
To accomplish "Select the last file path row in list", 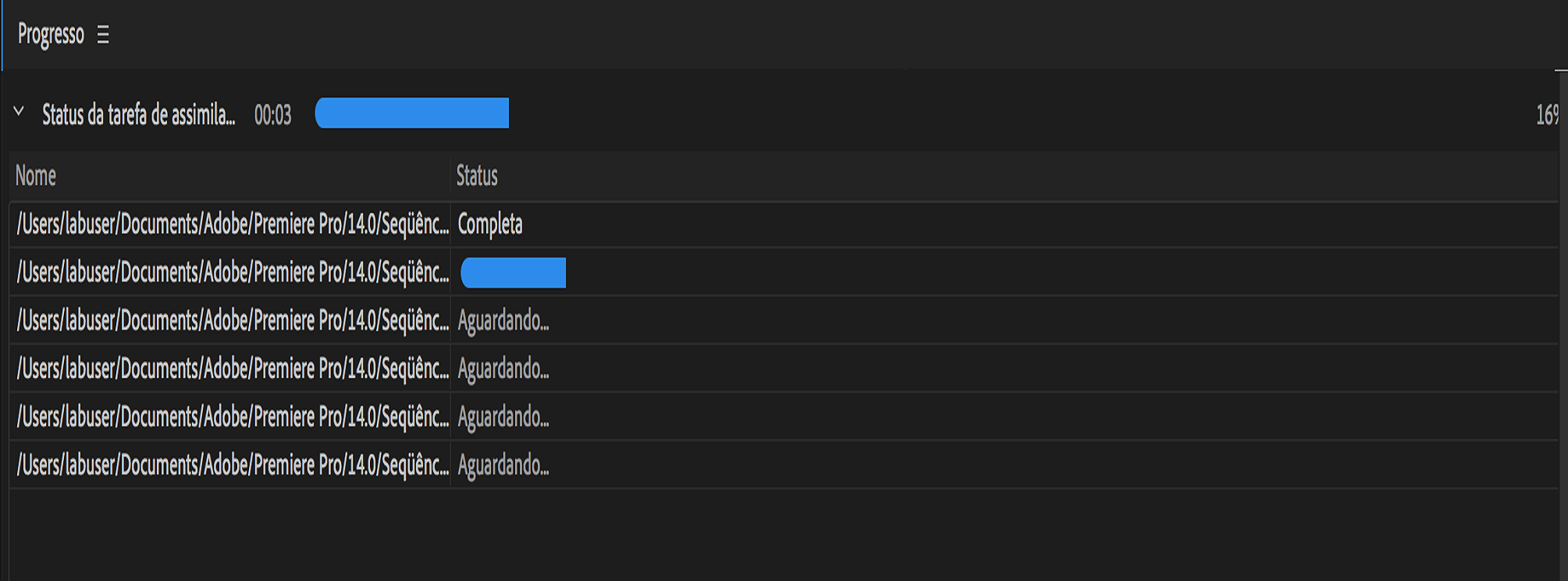I will (232, 465).
